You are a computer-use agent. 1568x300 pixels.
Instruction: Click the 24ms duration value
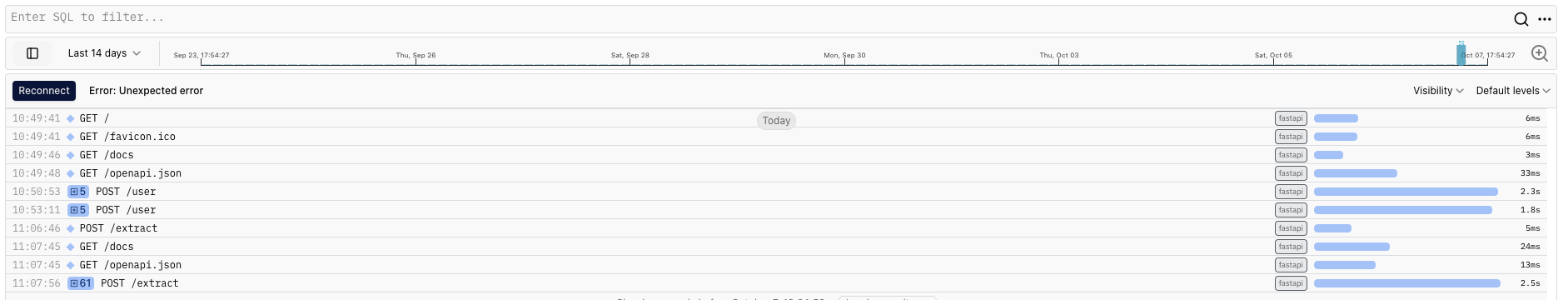tap(1530, 247)
